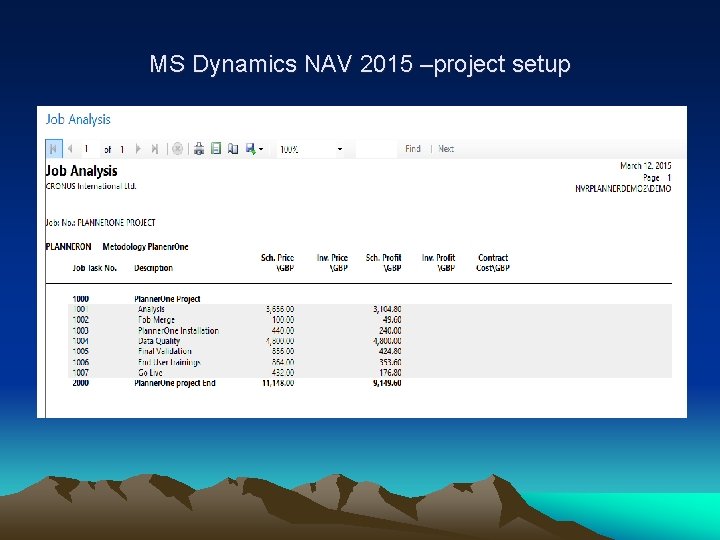The width and height of the screenshot is (720, 540).
Task: Click the current page number field
Action: click(89, 149)
